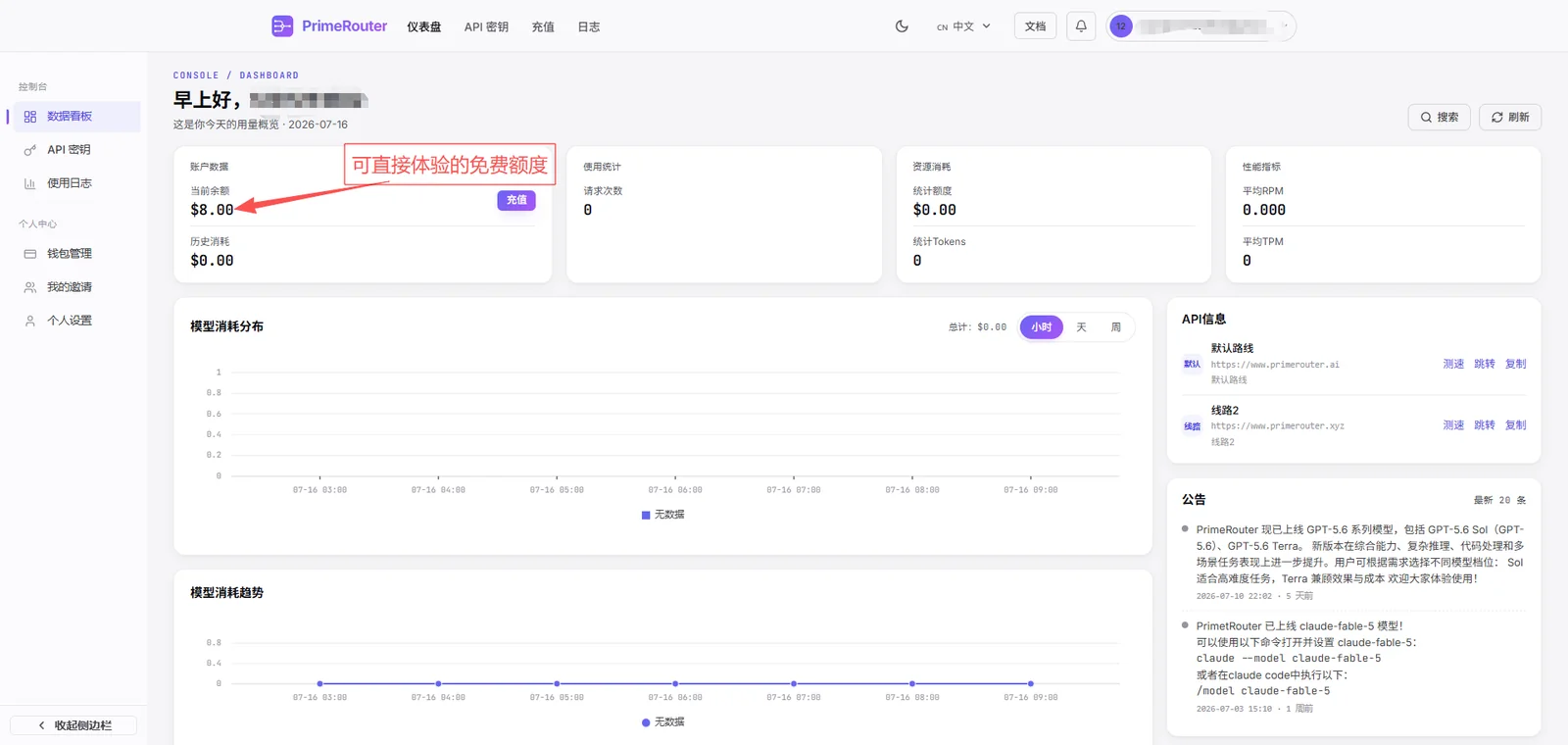Click the 总计: $0.00 total label
The width and height of the screenshot is (1568, 745).
977,327
